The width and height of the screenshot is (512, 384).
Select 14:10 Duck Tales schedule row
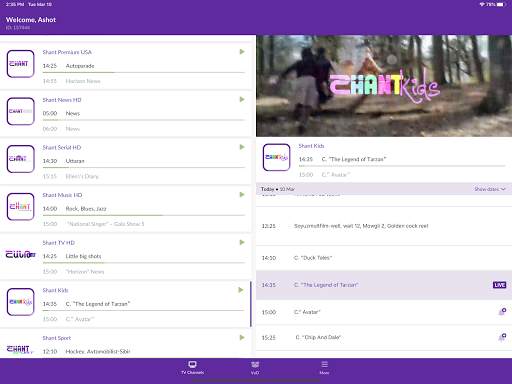(x=384, y=258)
